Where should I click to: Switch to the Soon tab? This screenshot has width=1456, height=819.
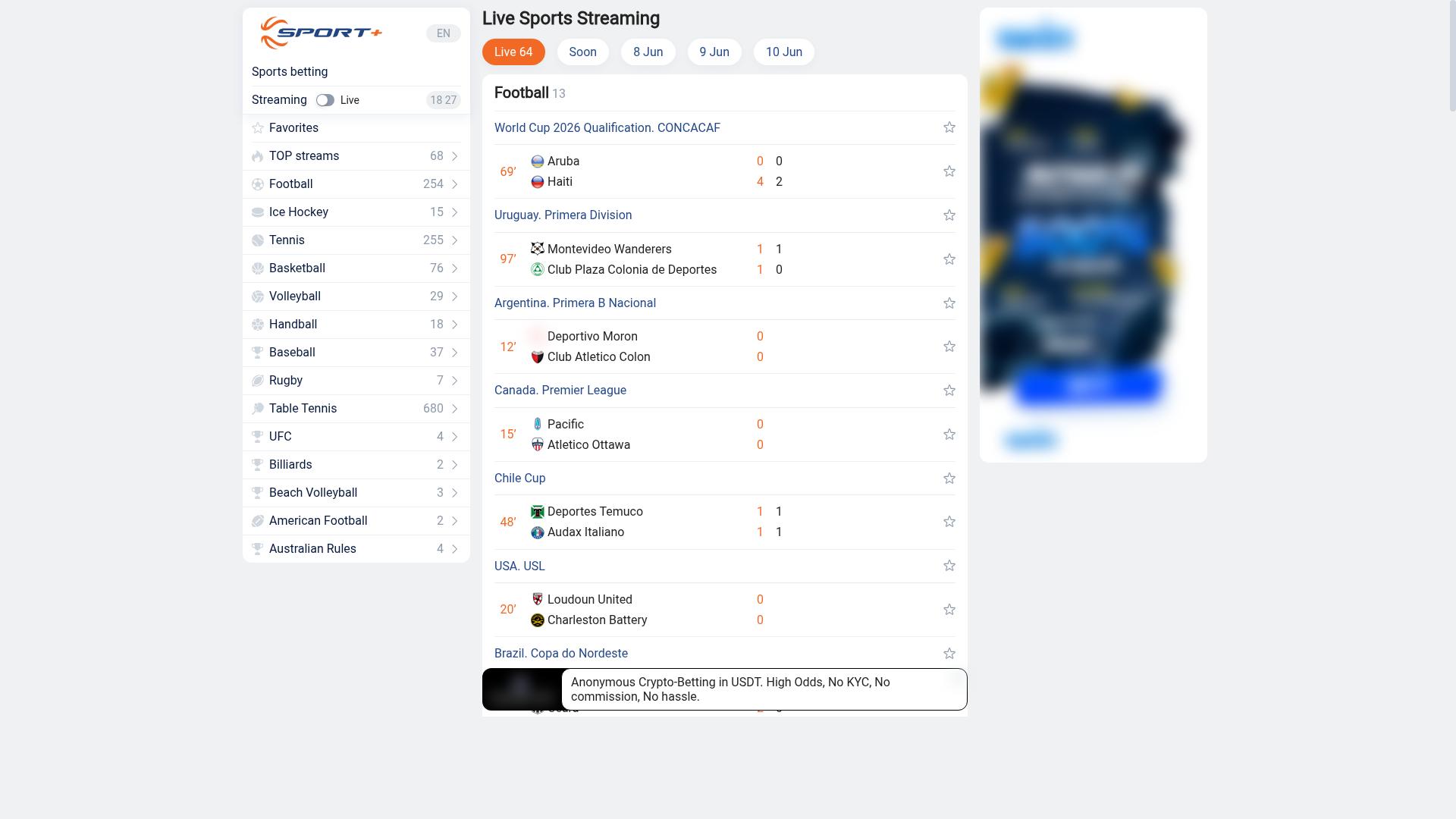583,52
